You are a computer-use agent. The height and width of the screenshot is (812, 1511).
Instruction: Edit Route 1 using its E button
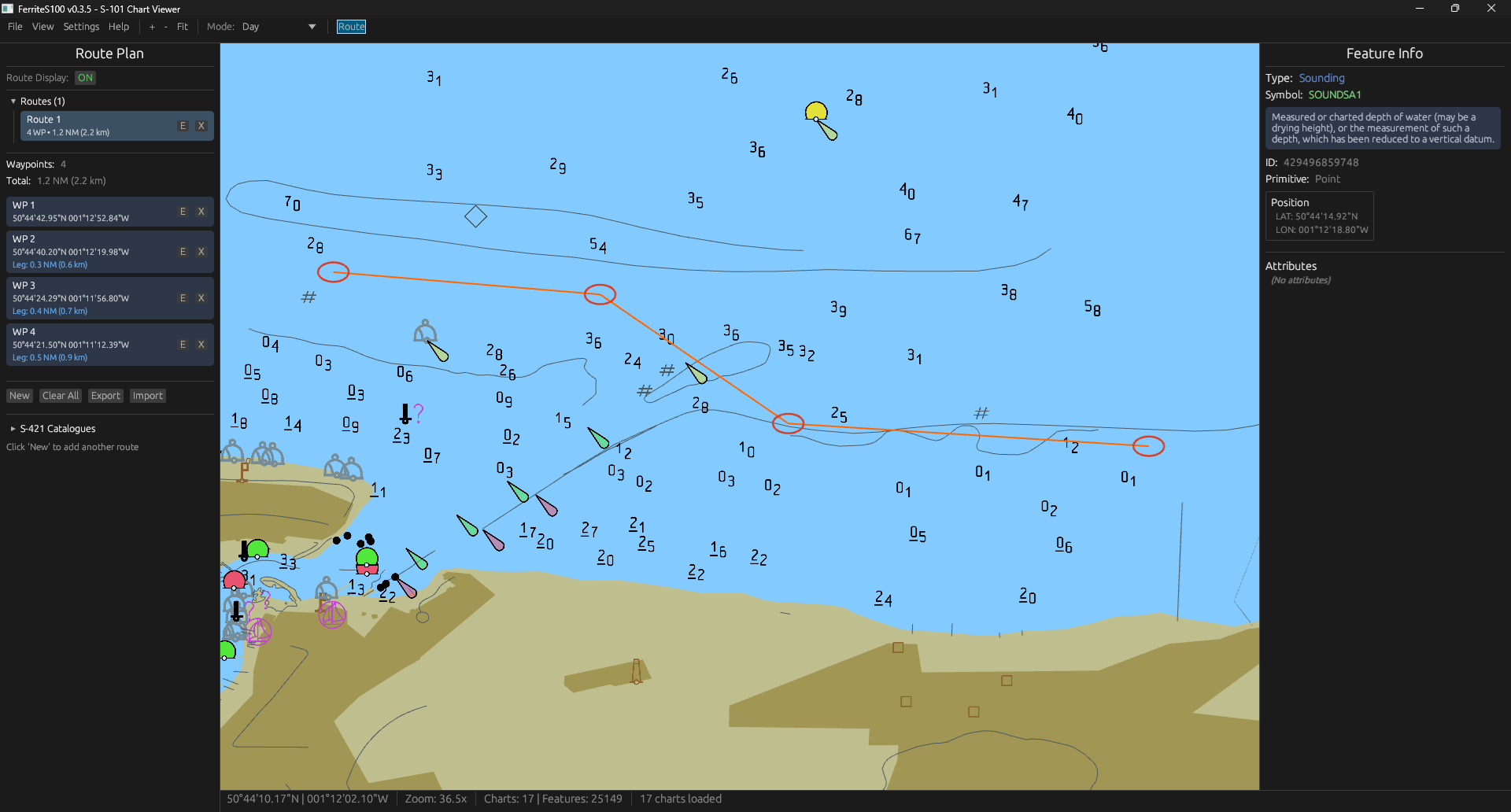pyautogui.click(x=183, y=126)
